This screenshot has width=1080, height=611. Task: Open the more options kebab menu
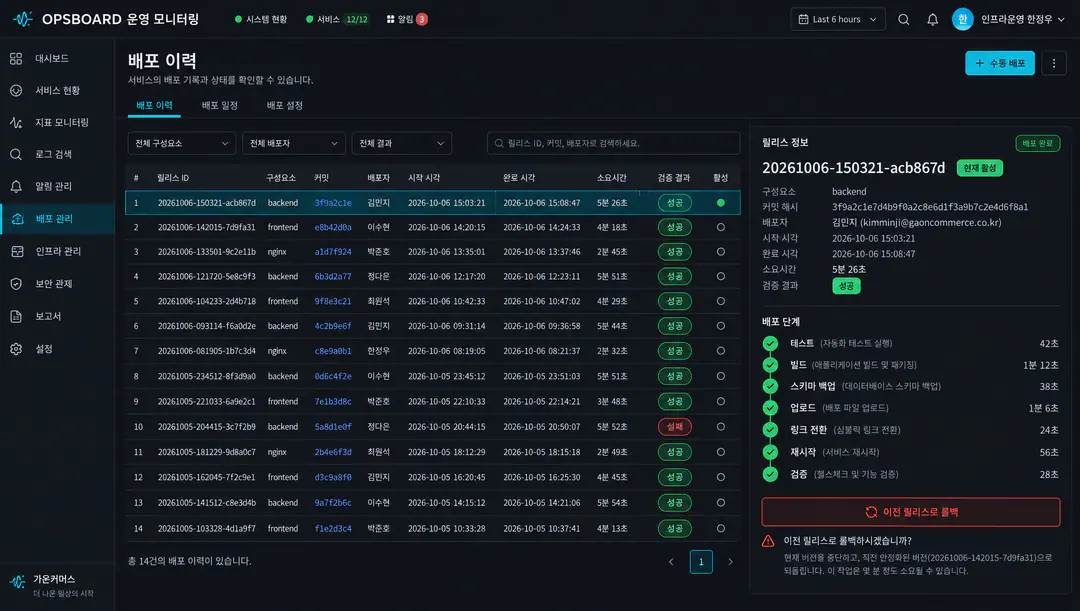pos(1054,63)
